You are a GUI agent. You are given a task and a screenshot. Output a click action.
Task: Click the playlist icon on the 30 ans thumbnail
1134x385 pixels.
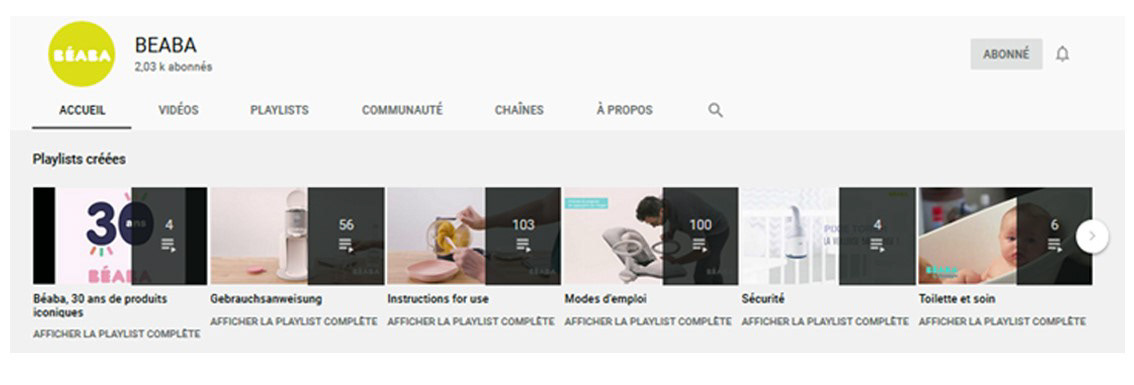[169, 245]
